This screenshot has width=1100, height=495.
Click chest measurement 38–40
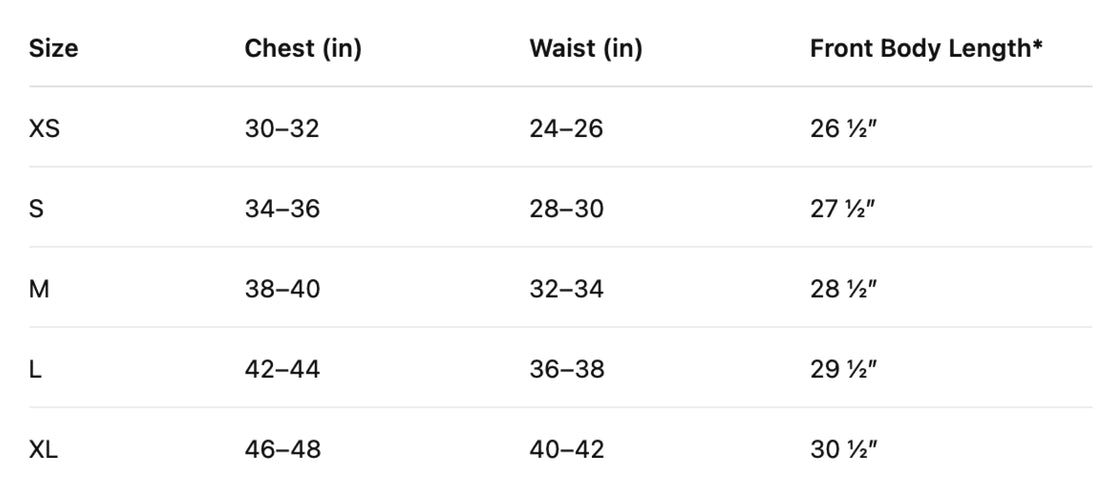click(x=282, y=289)
